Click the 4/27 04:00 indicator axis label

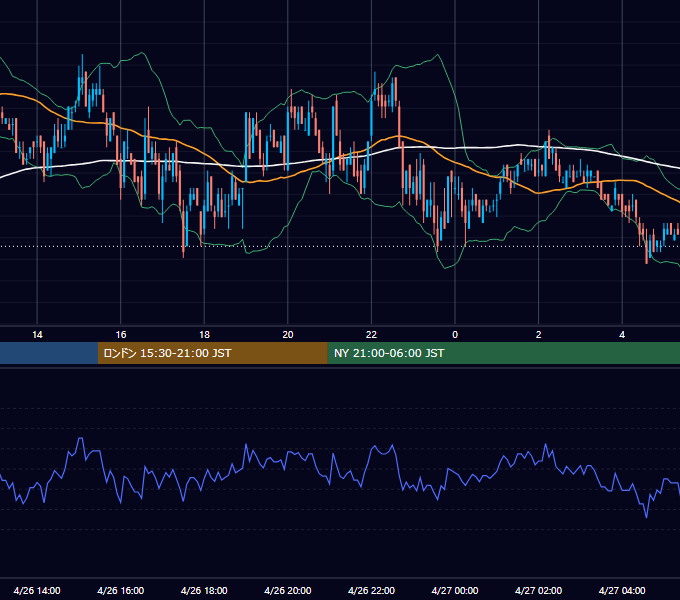[622, 590]
